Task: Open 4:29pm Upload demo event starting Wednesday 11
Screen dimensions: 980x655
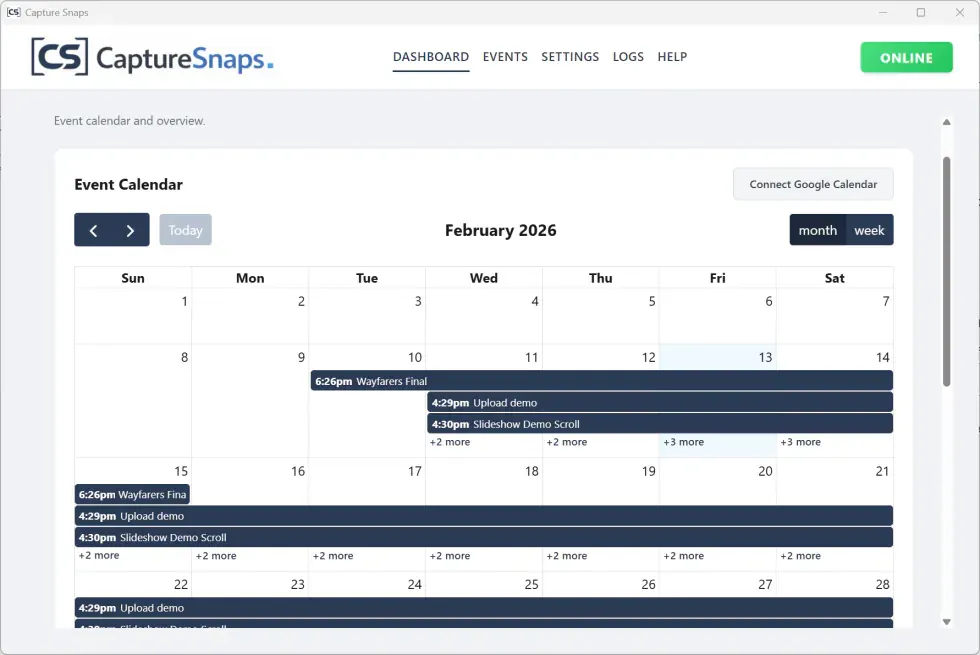Action: [x=660, y=402]
